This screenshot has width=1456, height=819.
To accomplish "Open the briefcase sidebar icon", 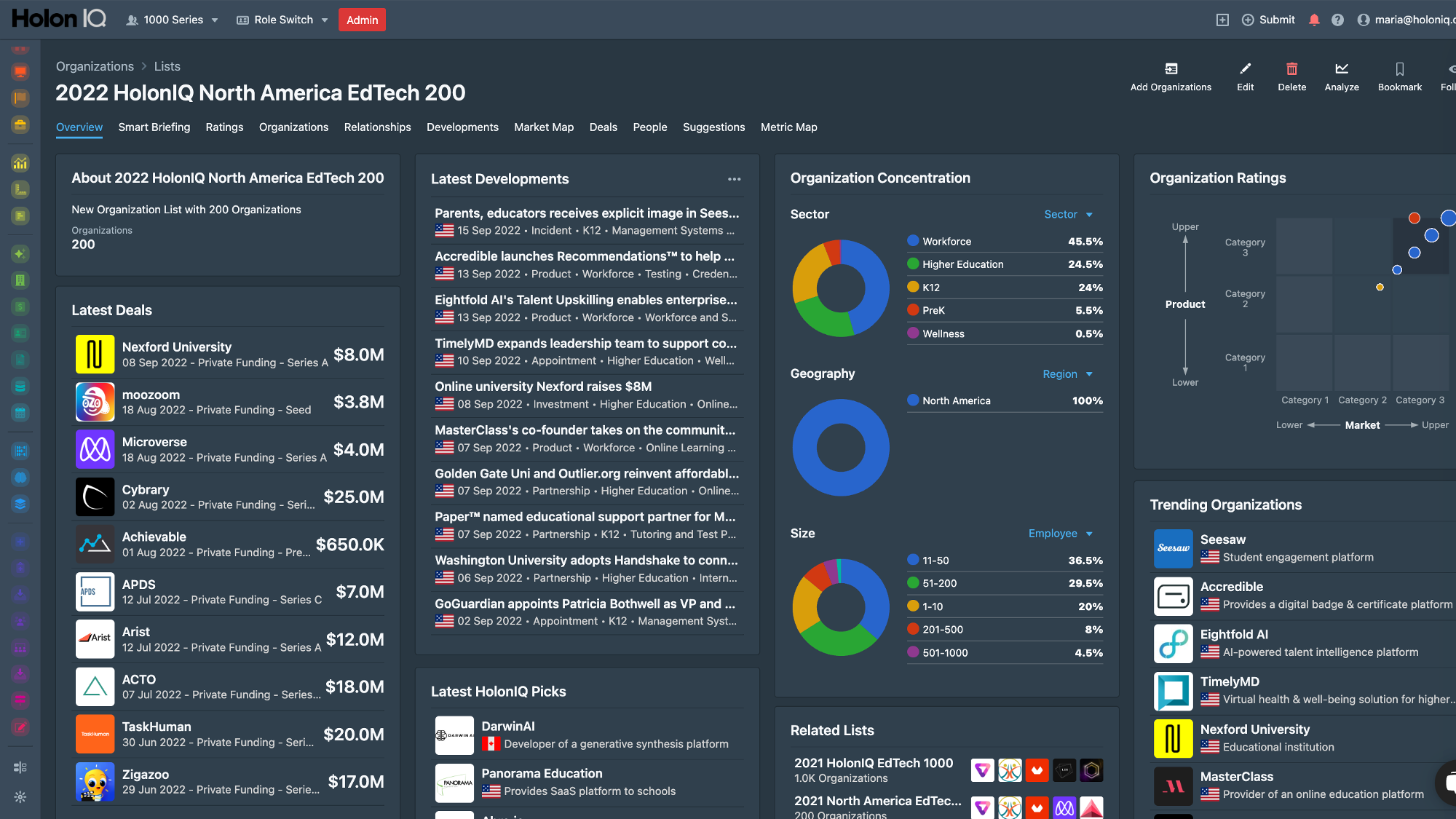I will tap(20, 124).
